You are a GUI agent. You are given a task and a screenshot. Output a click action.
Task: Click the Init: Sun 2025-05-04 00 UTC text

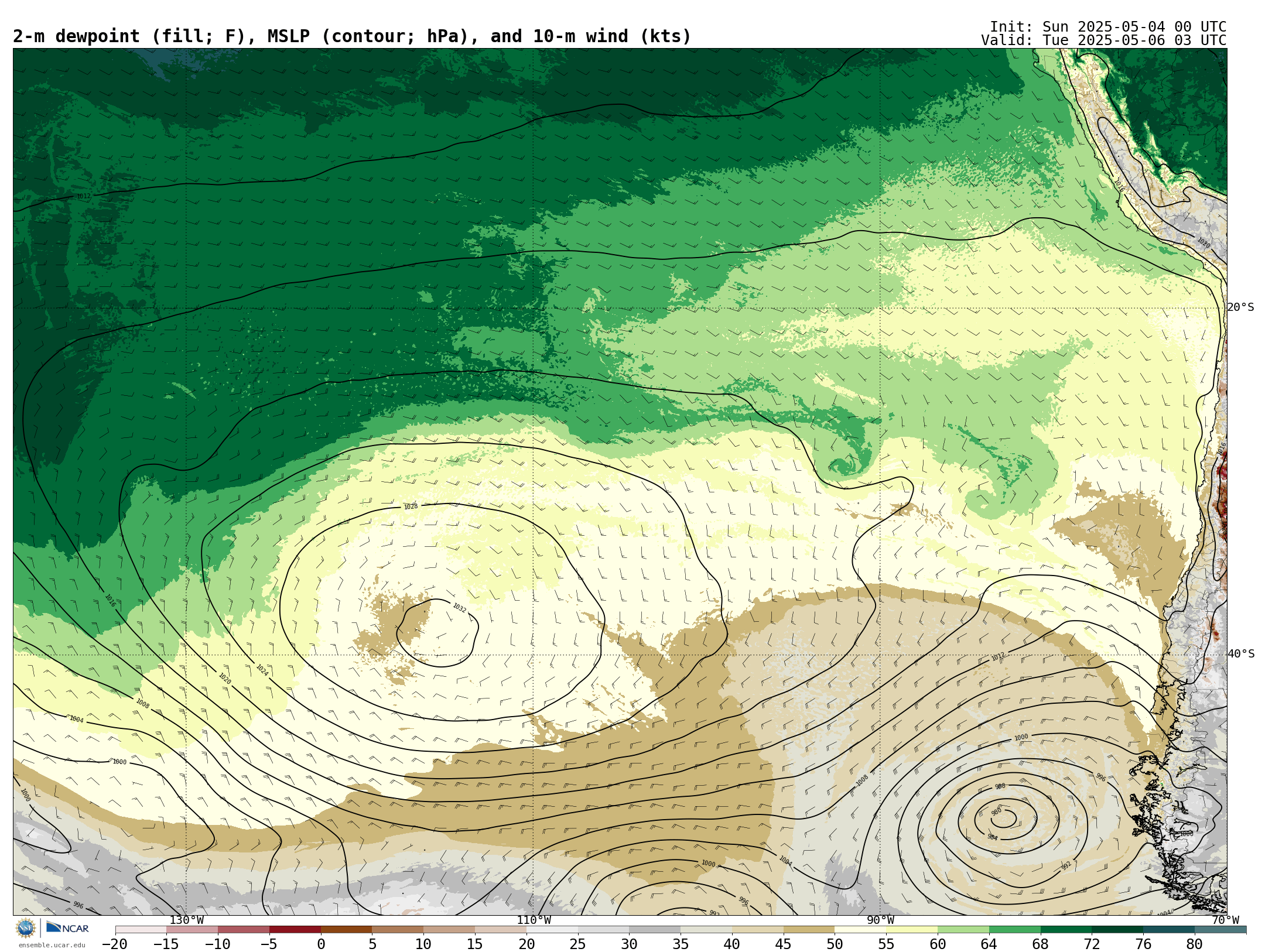pyautogui.click(x=1108, y=27)
